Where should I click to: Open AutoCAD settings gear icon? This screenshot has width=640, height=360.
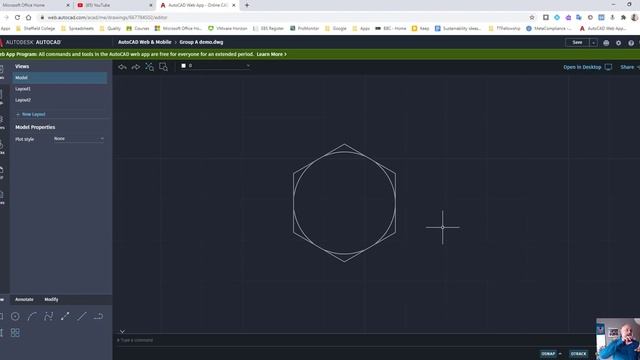point(618,43)
